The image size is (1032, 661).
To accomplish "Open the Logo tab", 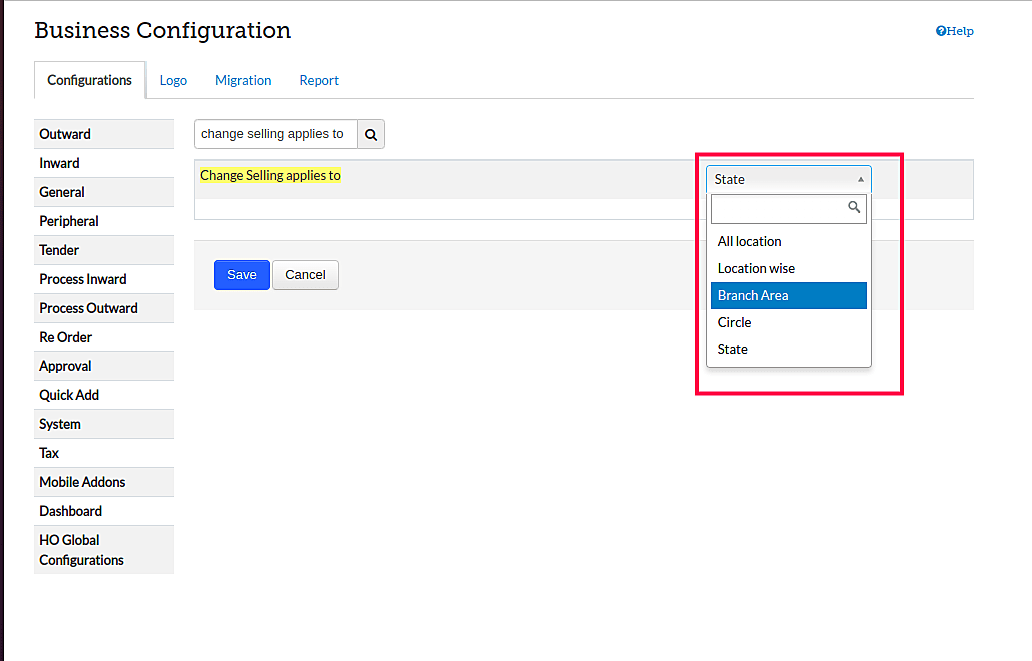I will (173, 80).
